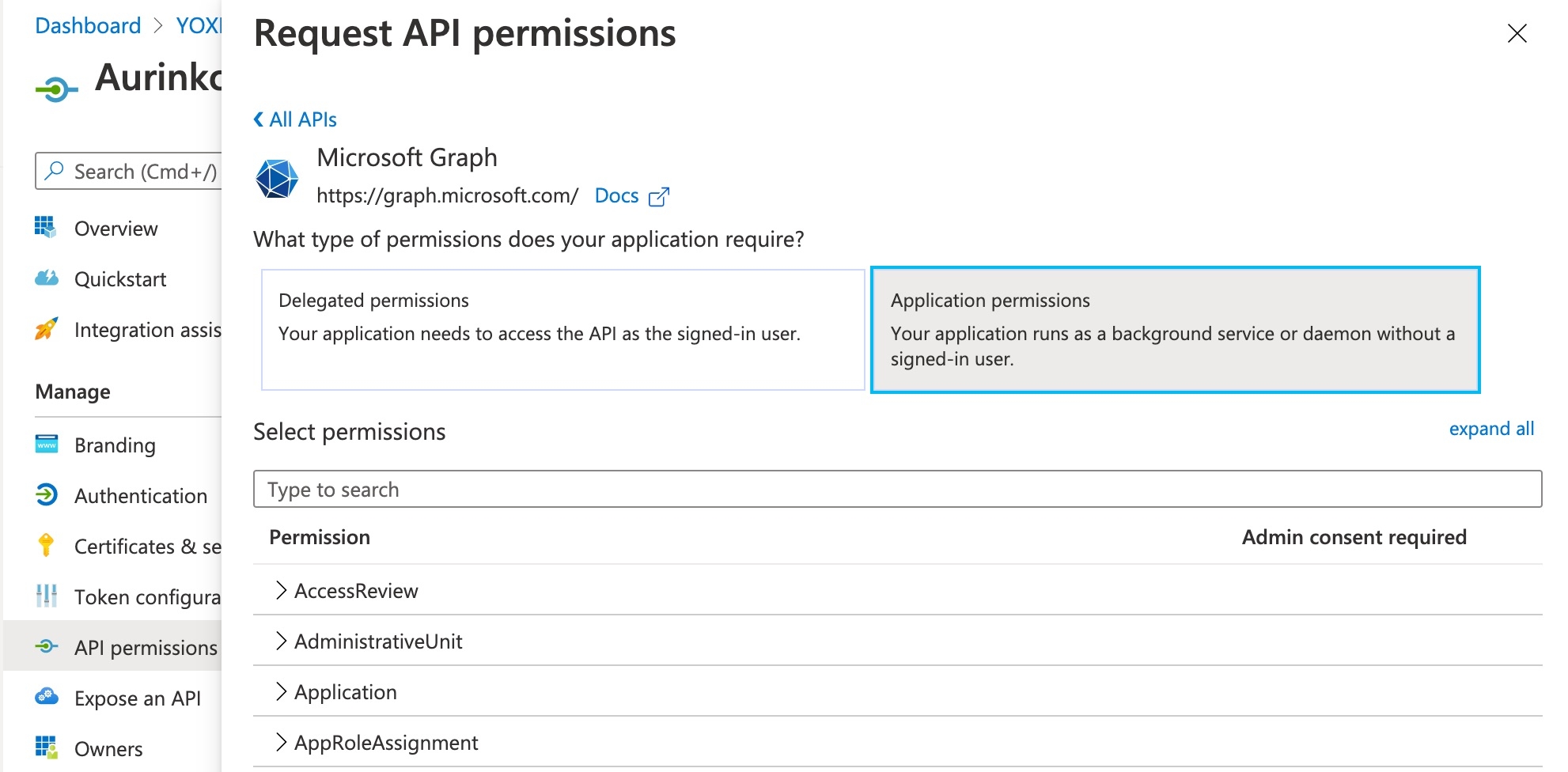Click the sidebar Search (Cmd+/) box
The height and width of the screenshot is (772, 1568).
pos(130,171)
